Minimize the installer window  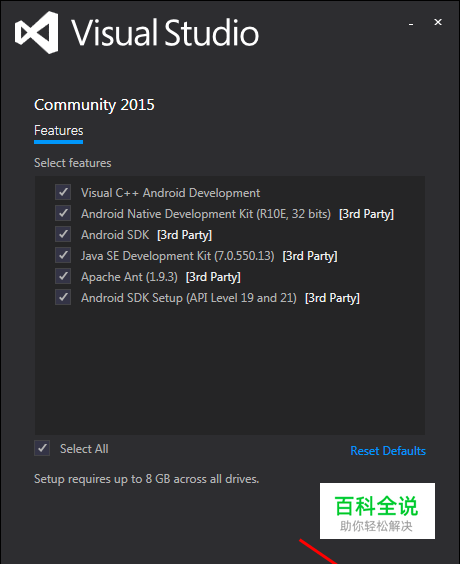(x=411, y=23)
